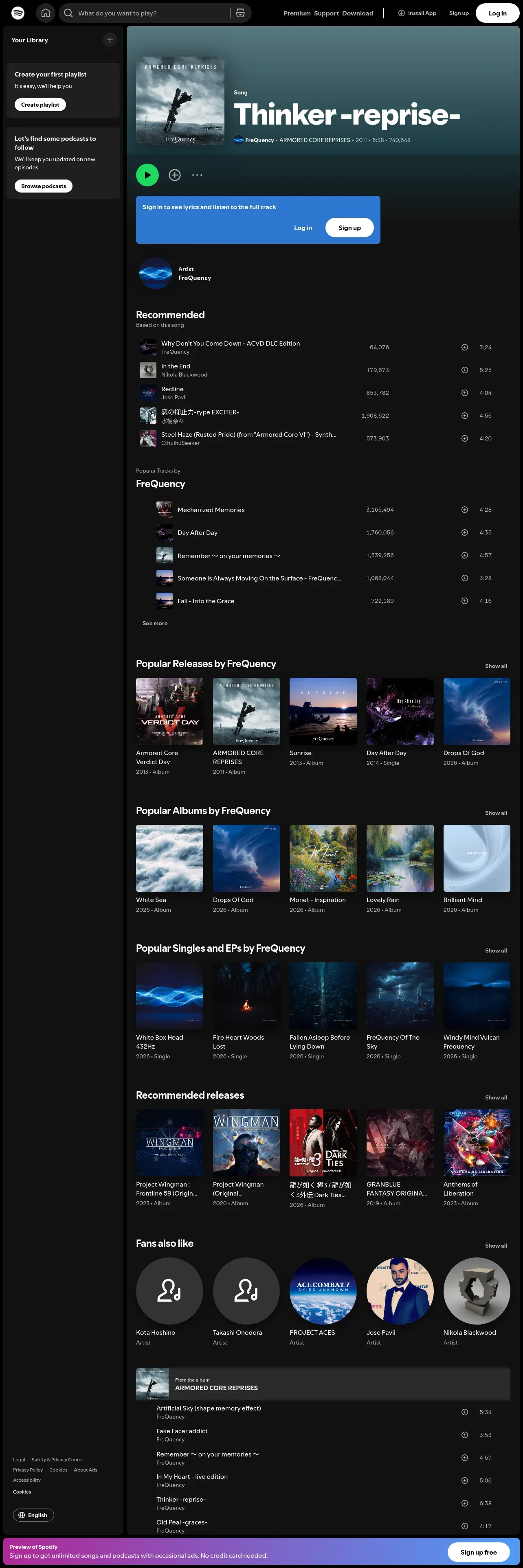Add 'Day After Day' track to library
Image resolution: width=523 pixels, height=1568 pixels.
point(465,532)
